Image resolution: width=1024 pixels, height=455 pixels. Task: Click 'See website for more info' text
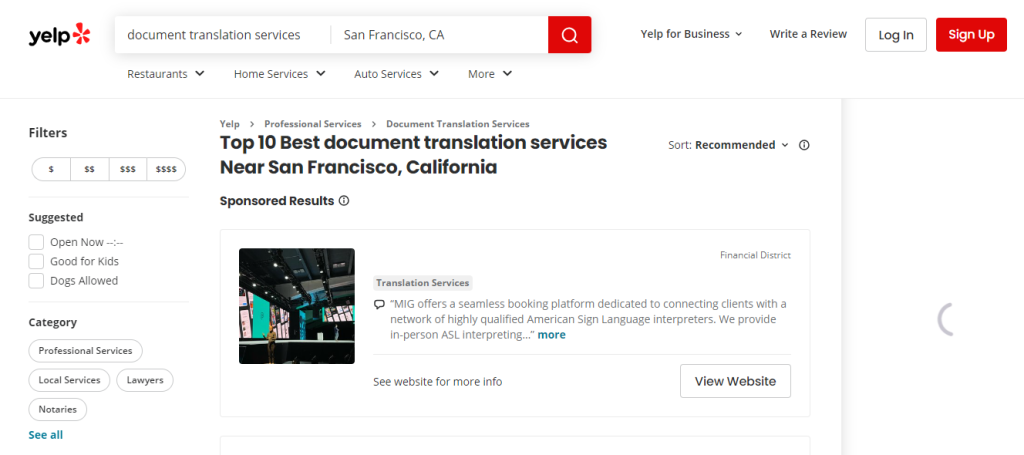pyautogui.click(x=438, y=382)
